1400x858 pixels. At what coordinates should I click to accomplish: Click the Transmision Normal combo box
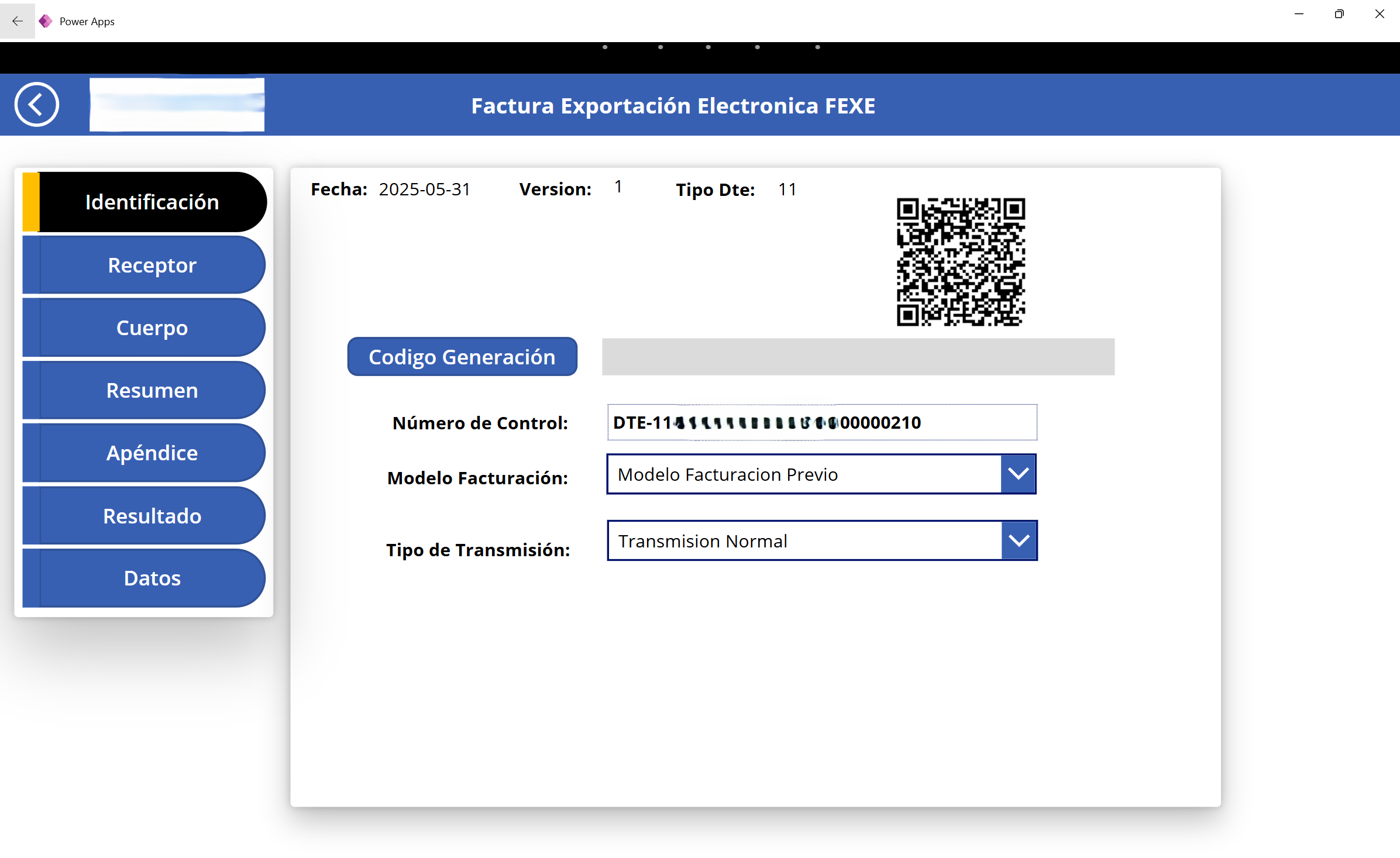coord(804,541)
